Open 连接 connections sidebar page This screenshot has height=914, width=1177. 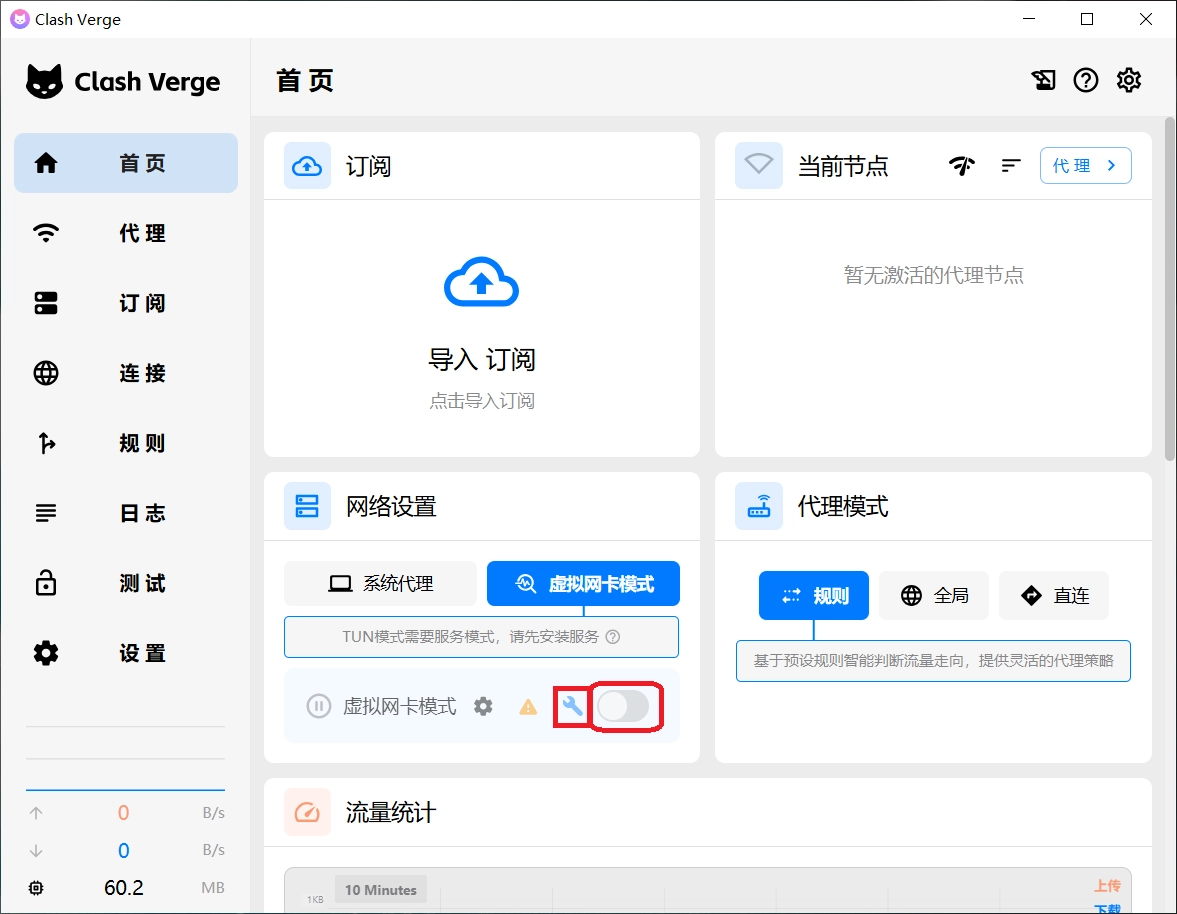tap(125, 373)
